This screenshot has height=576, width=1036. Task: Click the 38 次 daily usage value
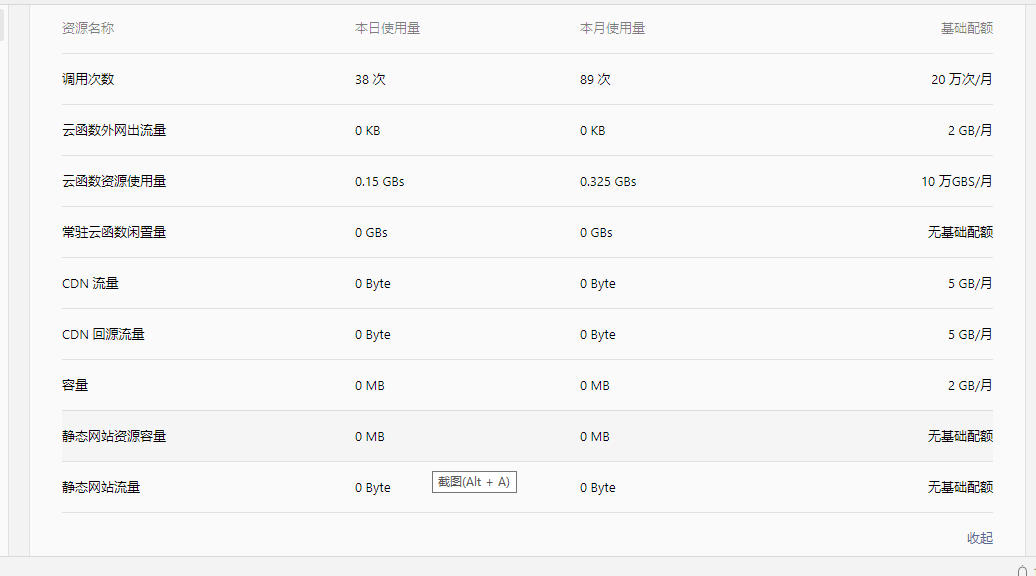coord(370,79)
